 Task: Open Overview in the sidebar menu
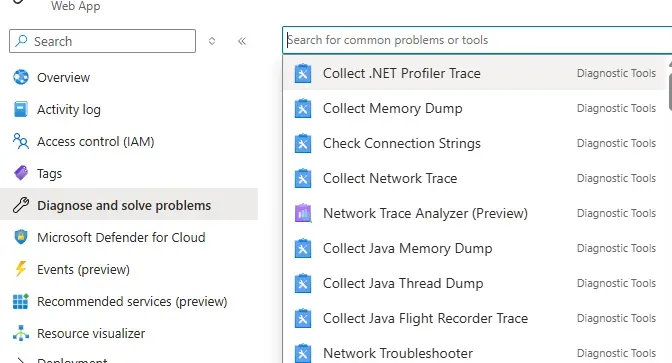click(x=129, y=78)
